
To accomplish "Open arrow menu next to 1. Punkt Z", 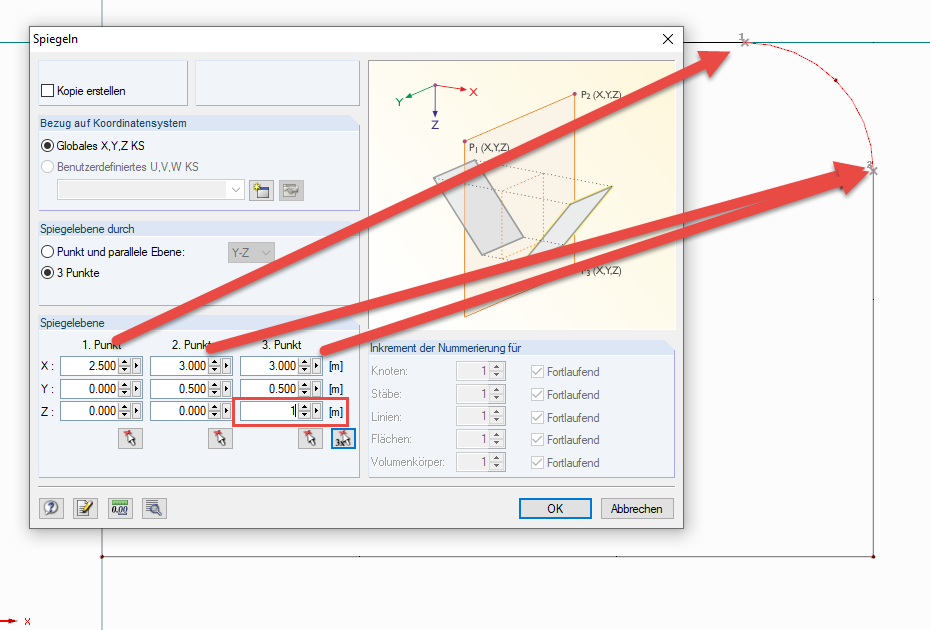I will [137, 411].
